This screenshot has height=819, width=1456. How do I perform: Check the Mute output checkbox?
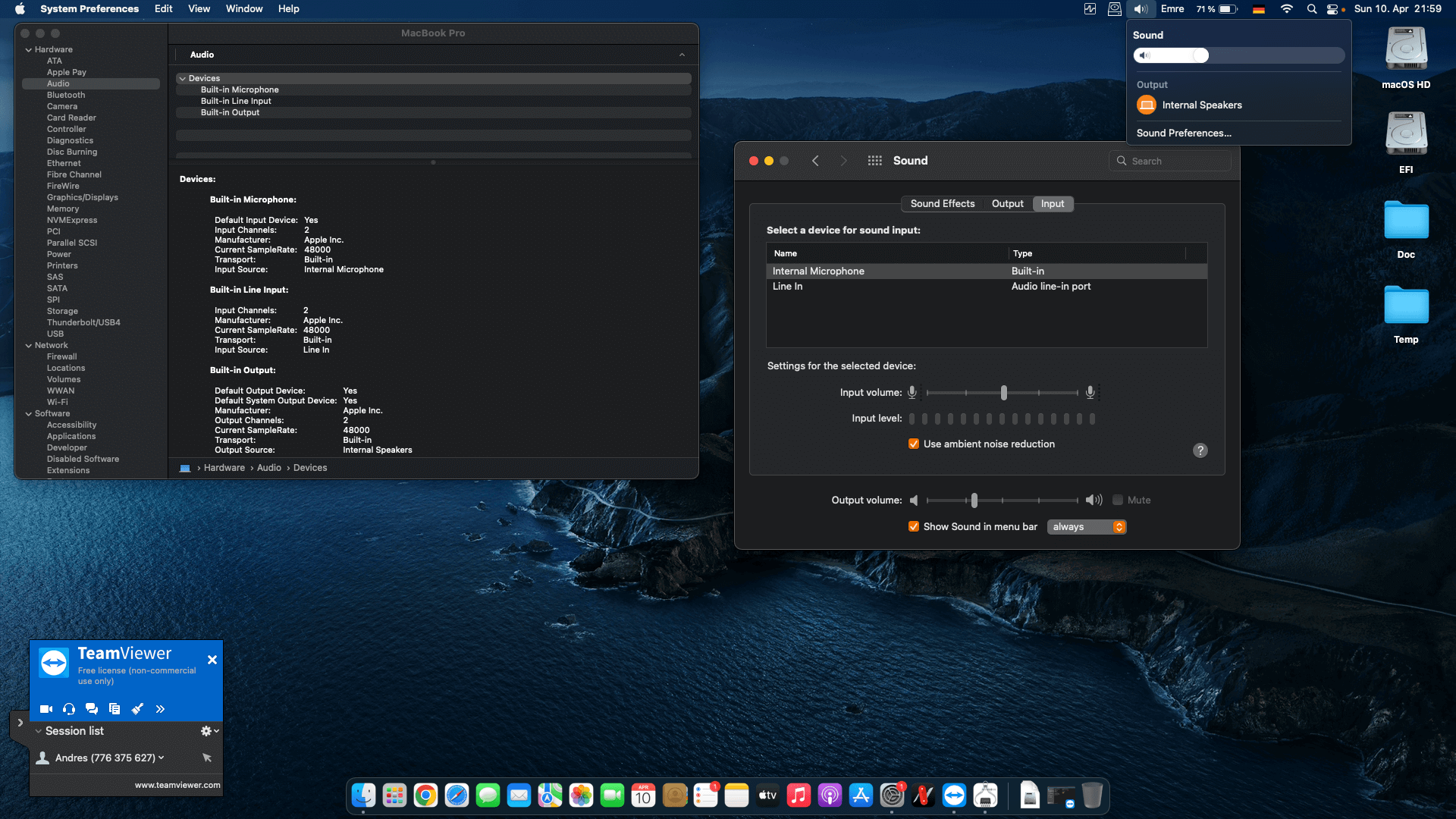point(1118,500)
